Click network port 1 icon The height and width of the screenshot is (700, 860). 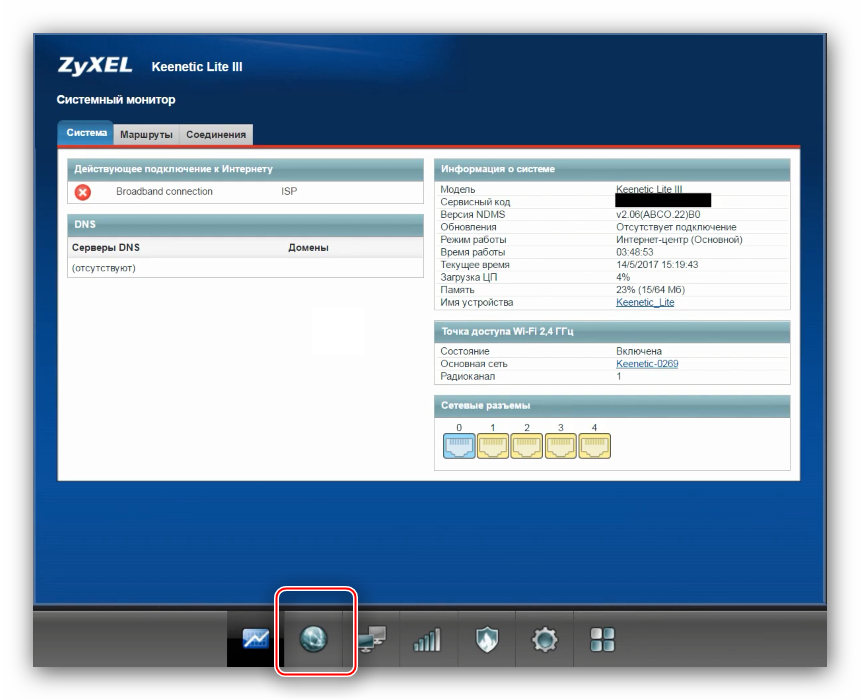[493, 445]
